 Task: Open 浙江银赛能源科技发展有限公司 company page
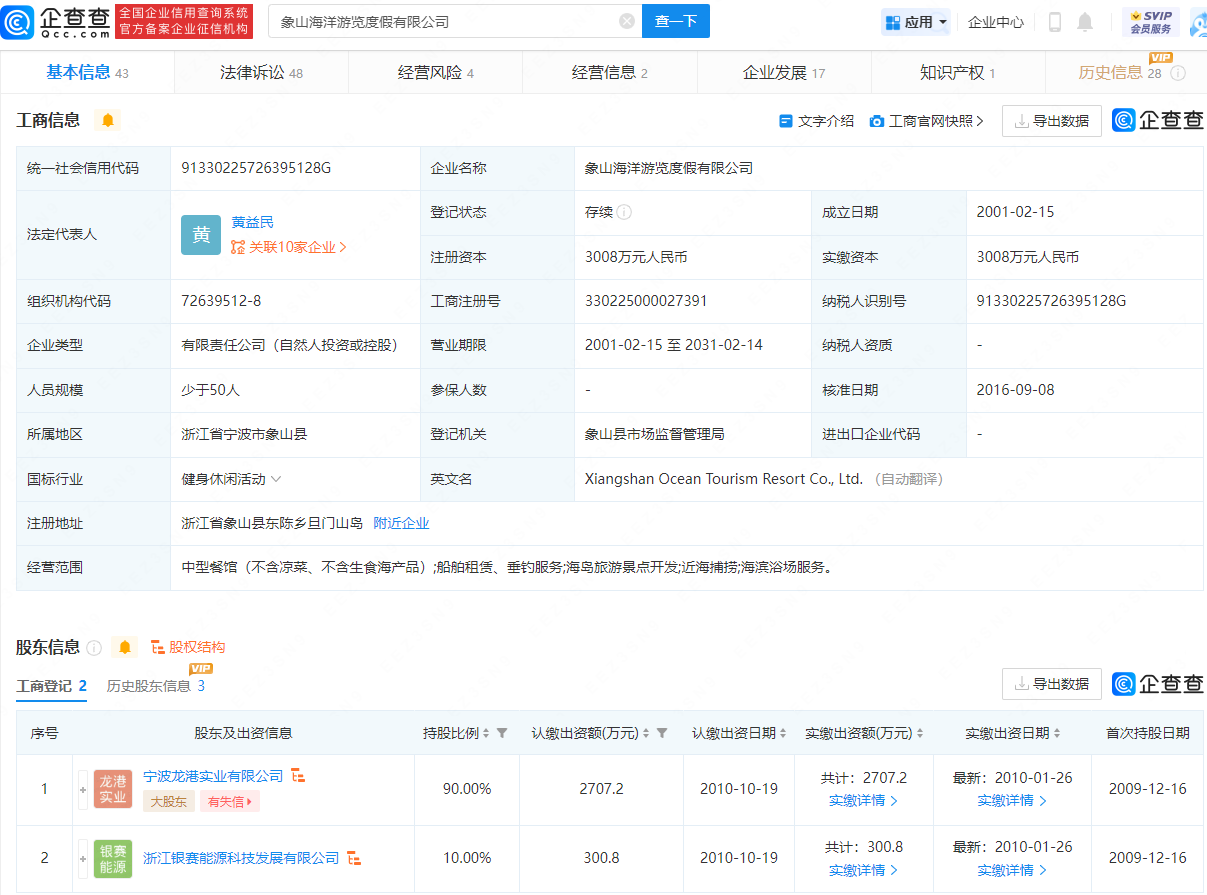tap(241, 858)
